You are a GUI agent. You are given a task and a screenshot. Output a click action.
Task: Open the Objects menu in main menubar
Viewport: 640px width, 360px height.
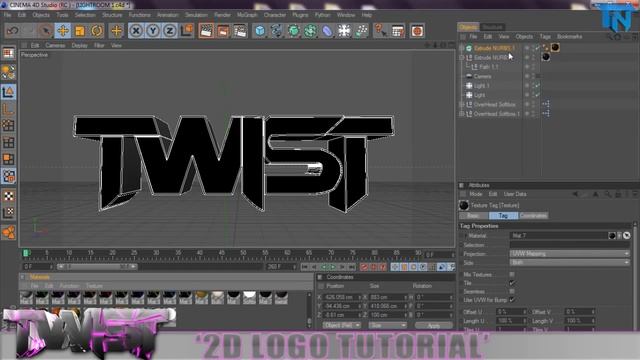pyautogui.click(x=41, y=15)
